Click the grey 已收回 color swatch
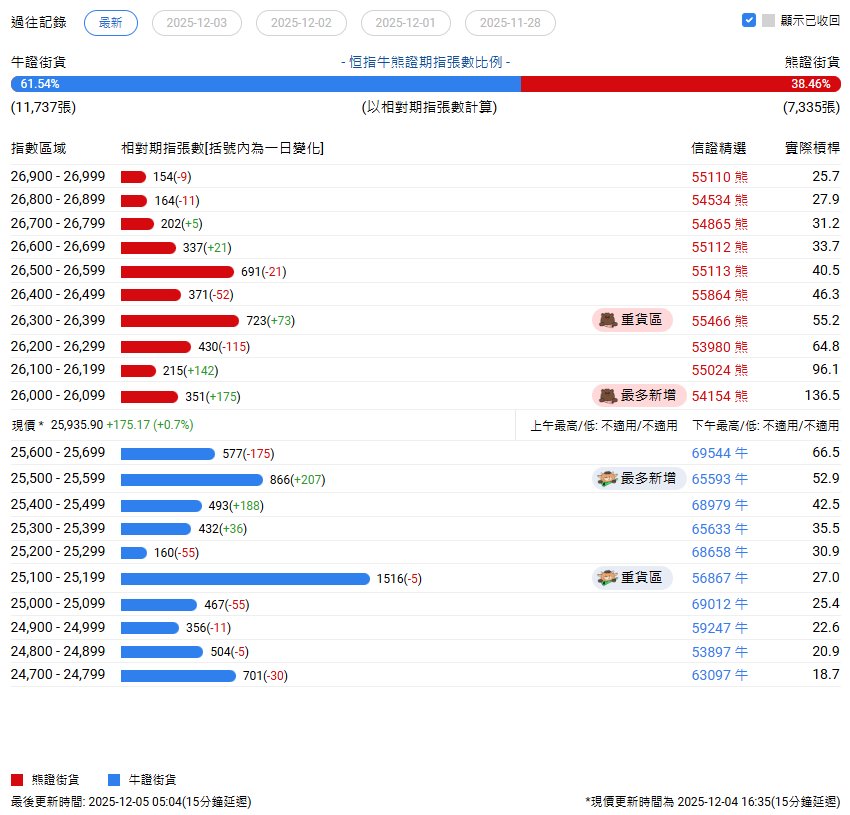Viewport: 850px width, 815px height. click(768, 20)
